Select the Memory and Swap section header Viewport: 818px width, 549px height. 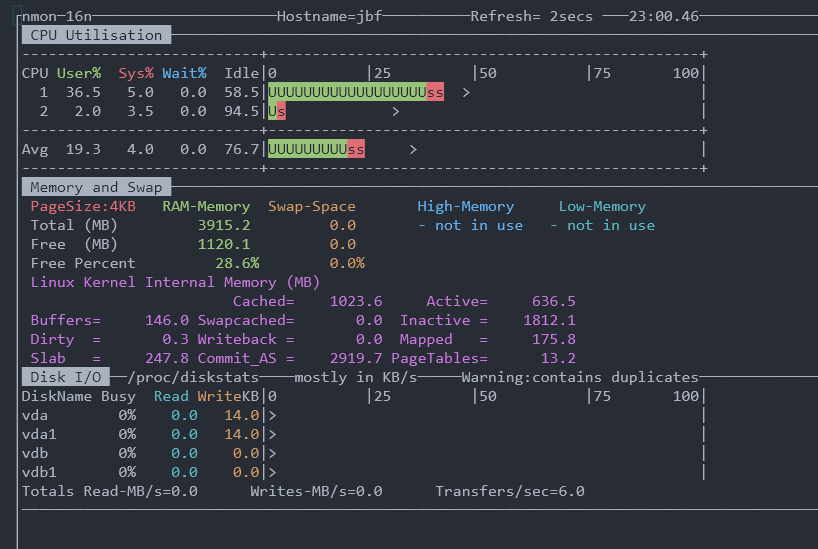pos(96,187)
